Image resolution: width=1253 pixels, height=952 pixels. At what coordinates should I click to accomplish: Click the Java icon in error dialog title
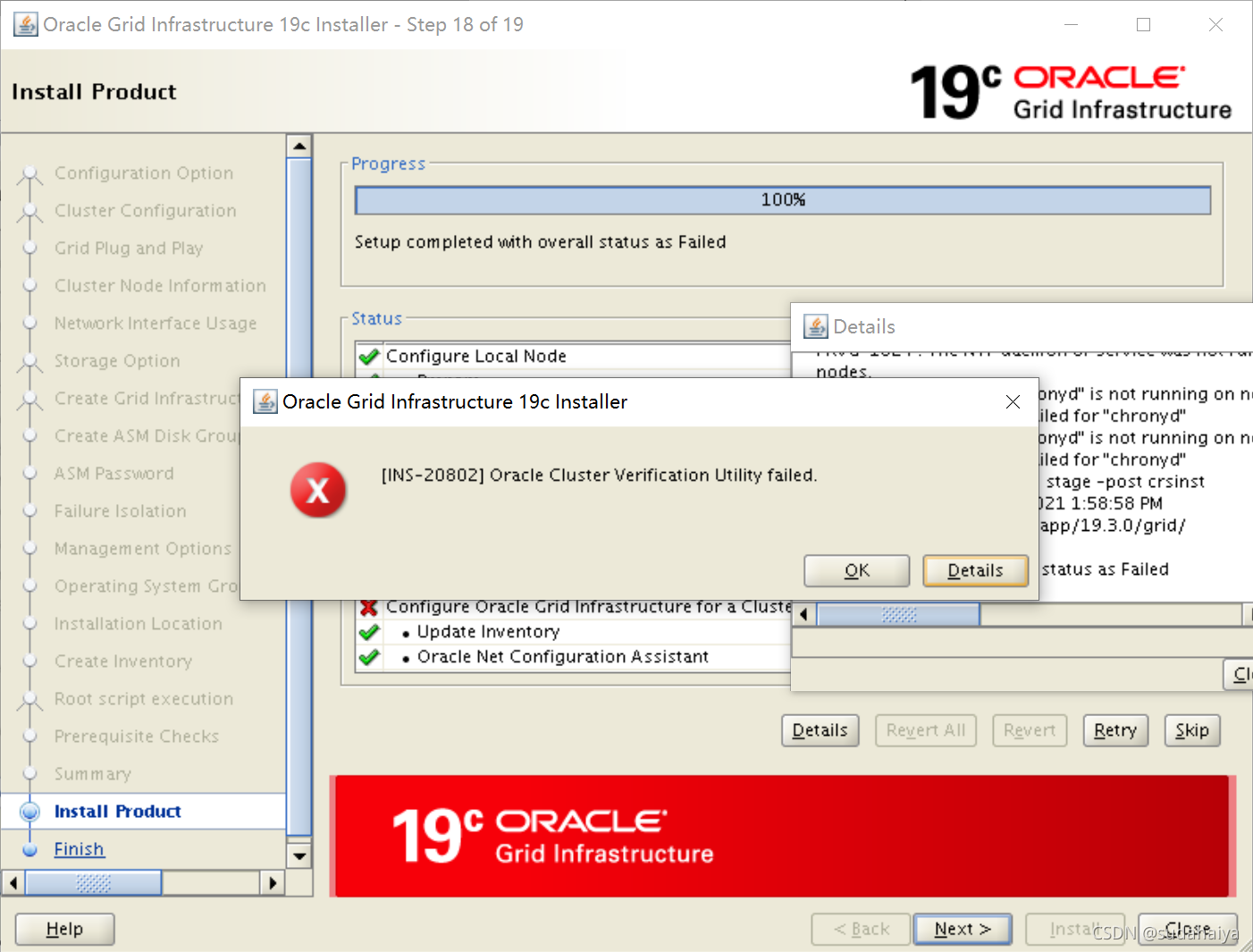[265, 401]
